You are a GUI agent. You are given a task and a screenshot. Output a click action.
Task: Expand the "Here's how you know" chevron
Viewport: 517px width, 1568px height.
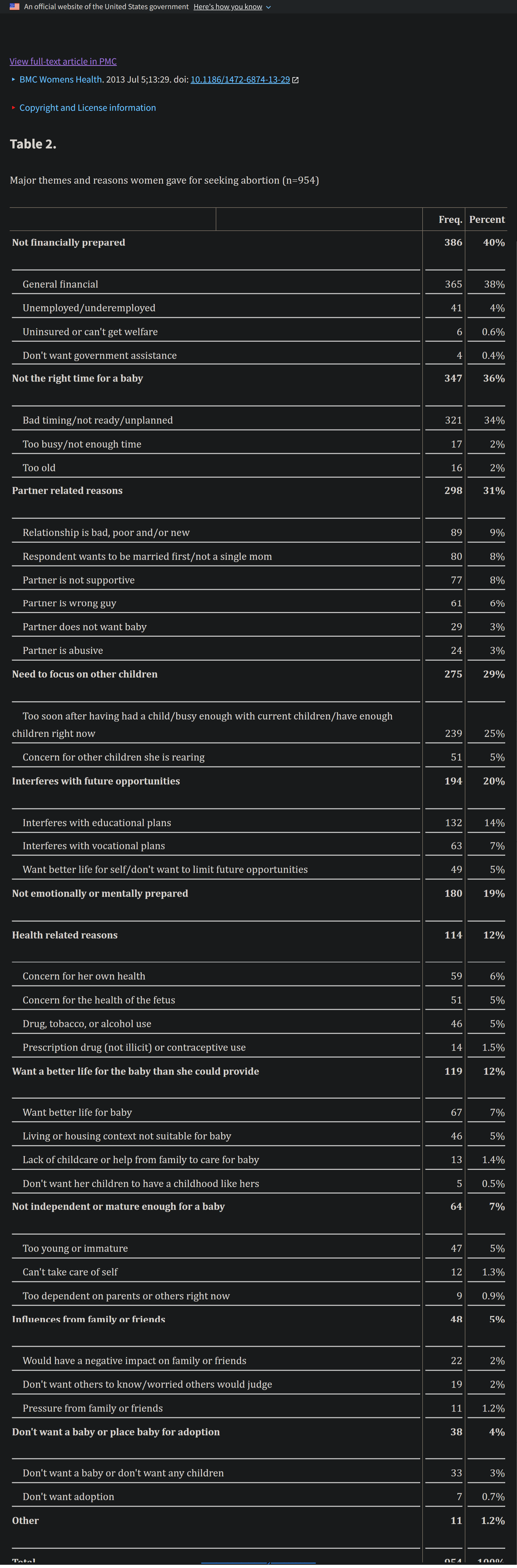268,7
